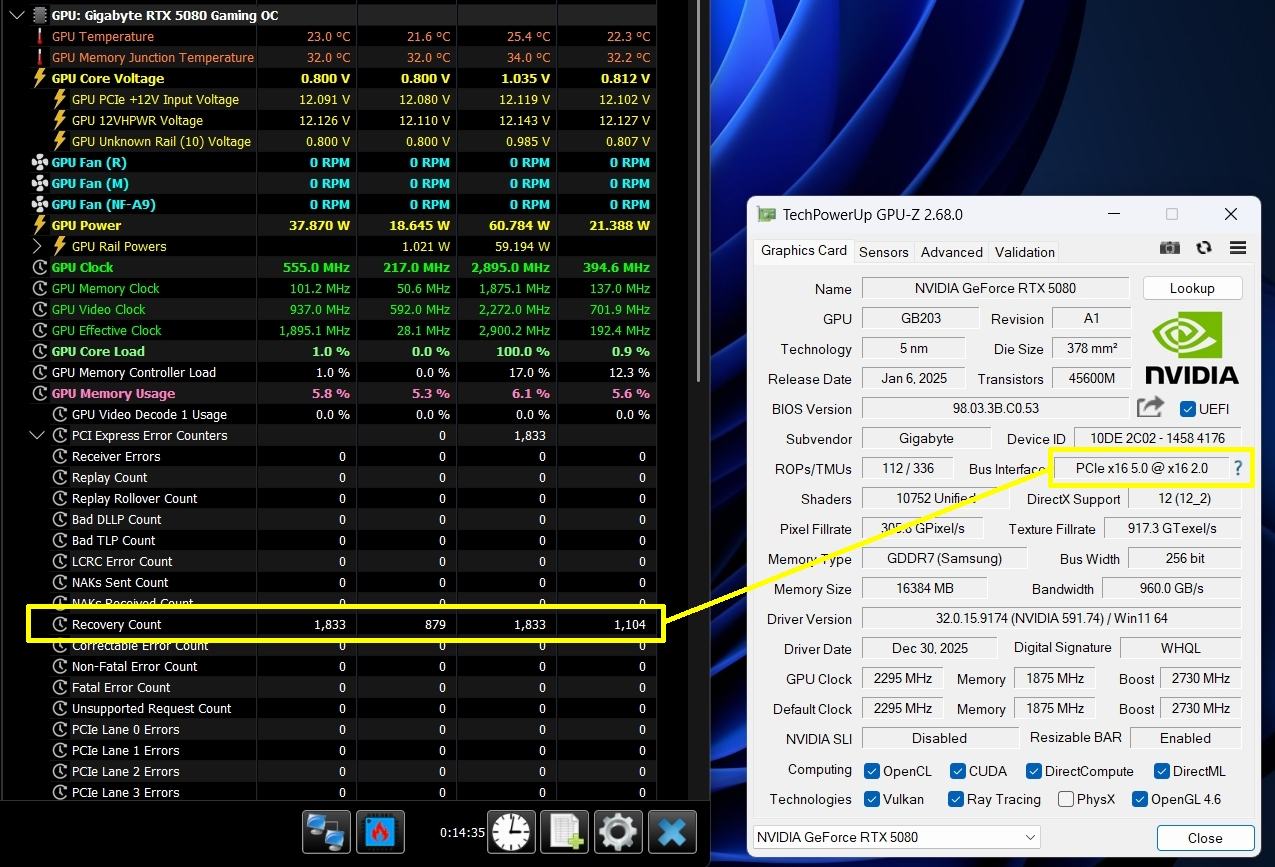1275x867 pixels.
Task: Select the Recovery Count row
Action: tap(344, 624)
